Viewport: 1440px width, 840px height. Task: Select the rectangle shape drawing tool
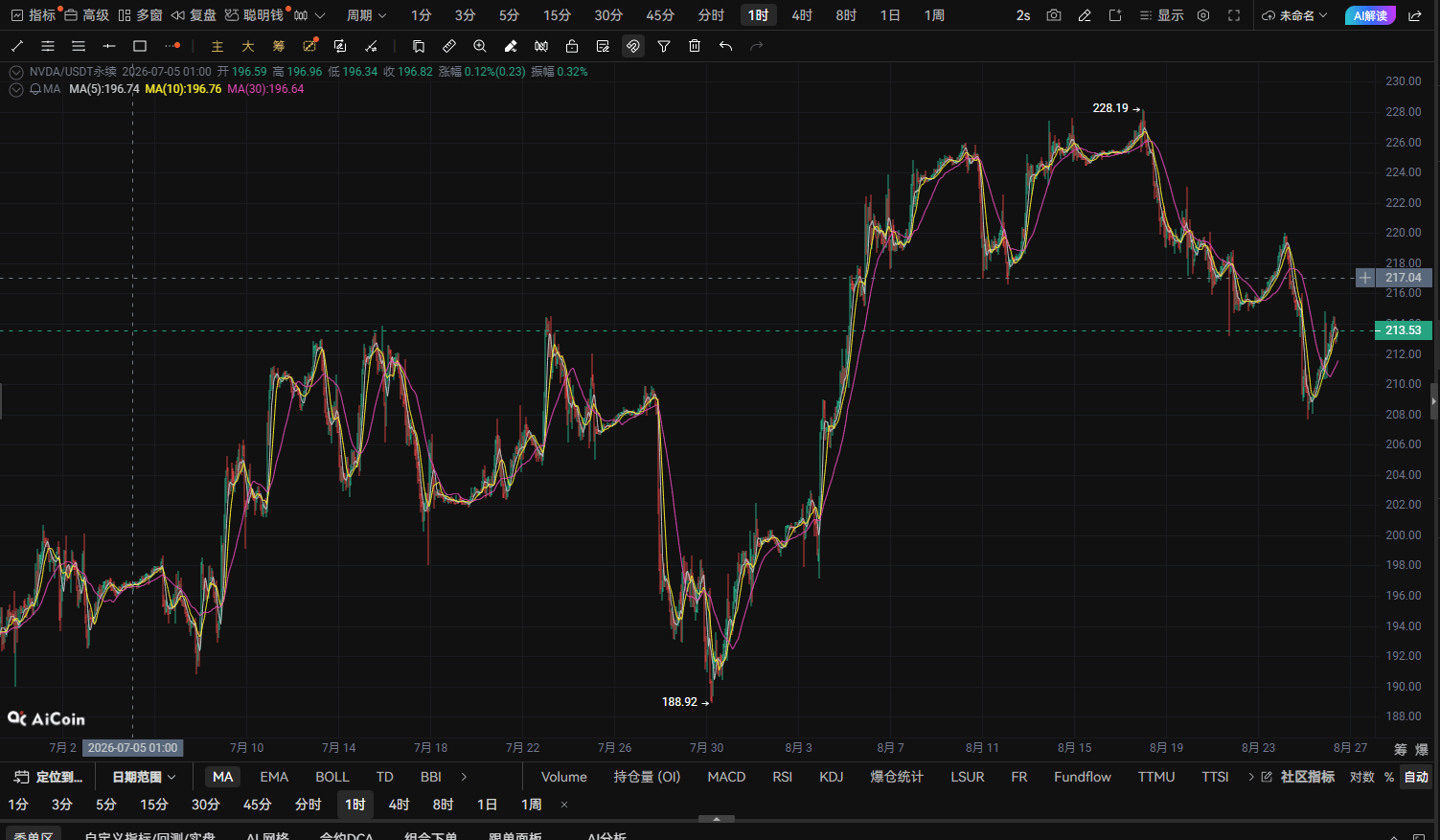pos(140,46)
